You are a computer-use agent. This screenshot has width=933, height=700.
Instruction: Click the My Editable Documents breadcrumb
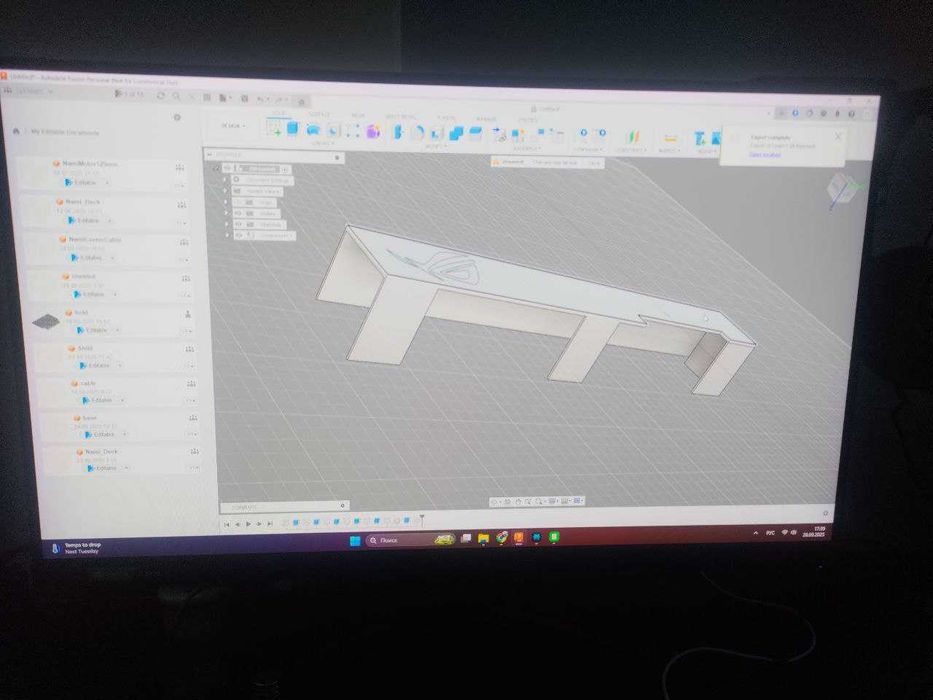[65, 132]
